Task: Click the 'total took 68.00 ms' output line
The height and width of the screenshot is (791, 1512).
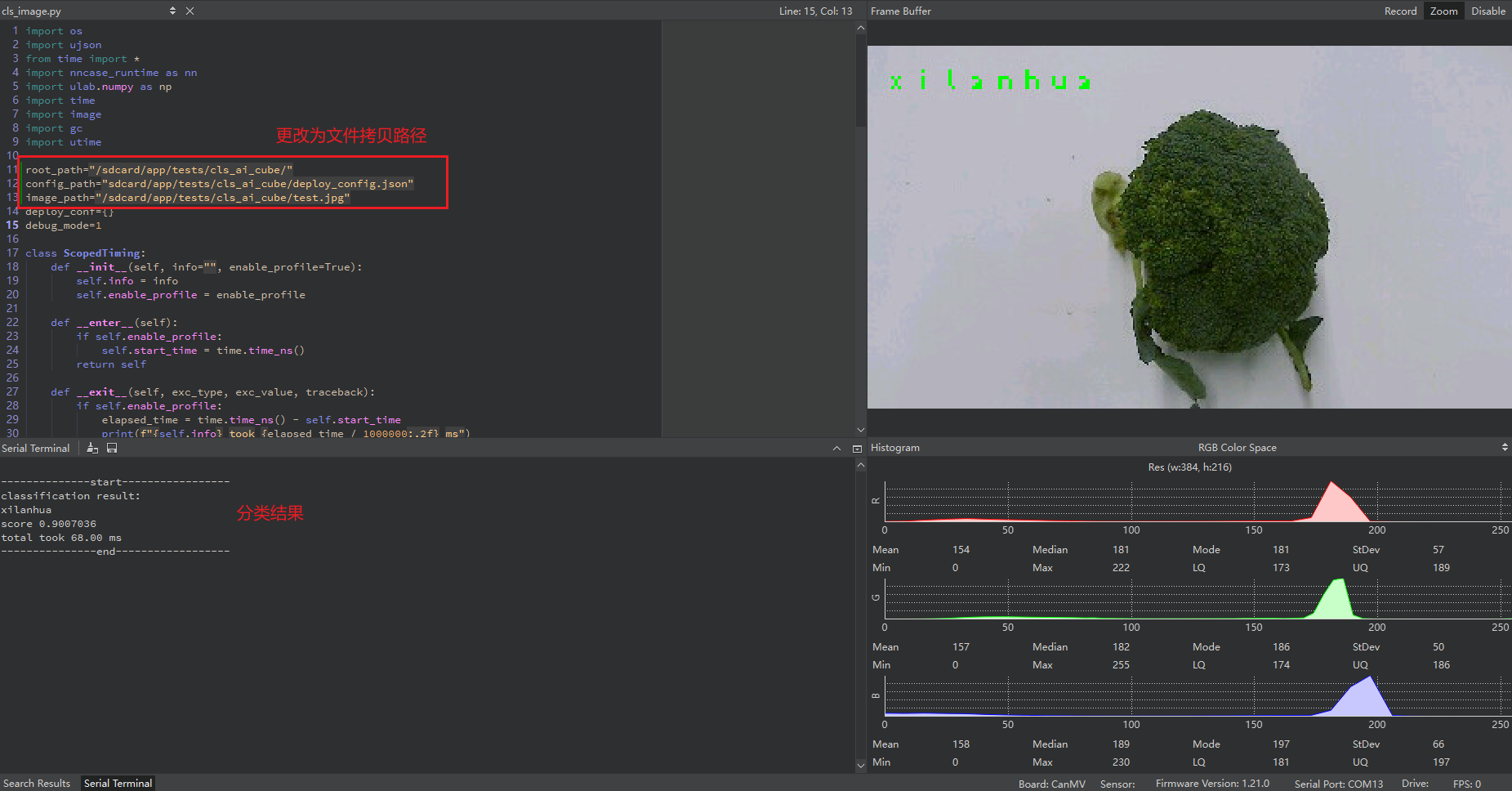Action: tap(61, 538)
